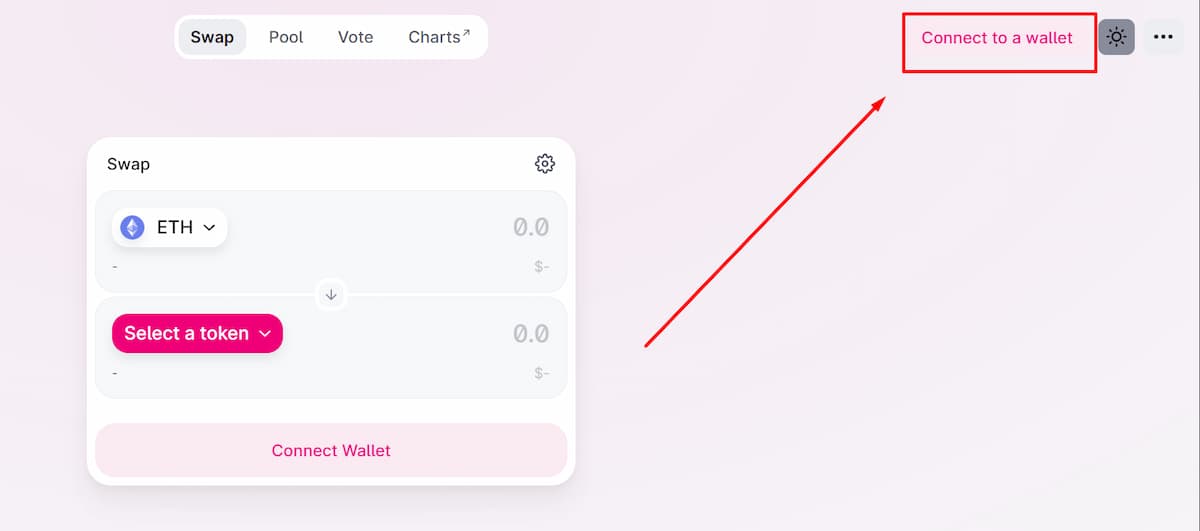
Task: Click Connect to a wallet in header
Action: tap(997, 38)
